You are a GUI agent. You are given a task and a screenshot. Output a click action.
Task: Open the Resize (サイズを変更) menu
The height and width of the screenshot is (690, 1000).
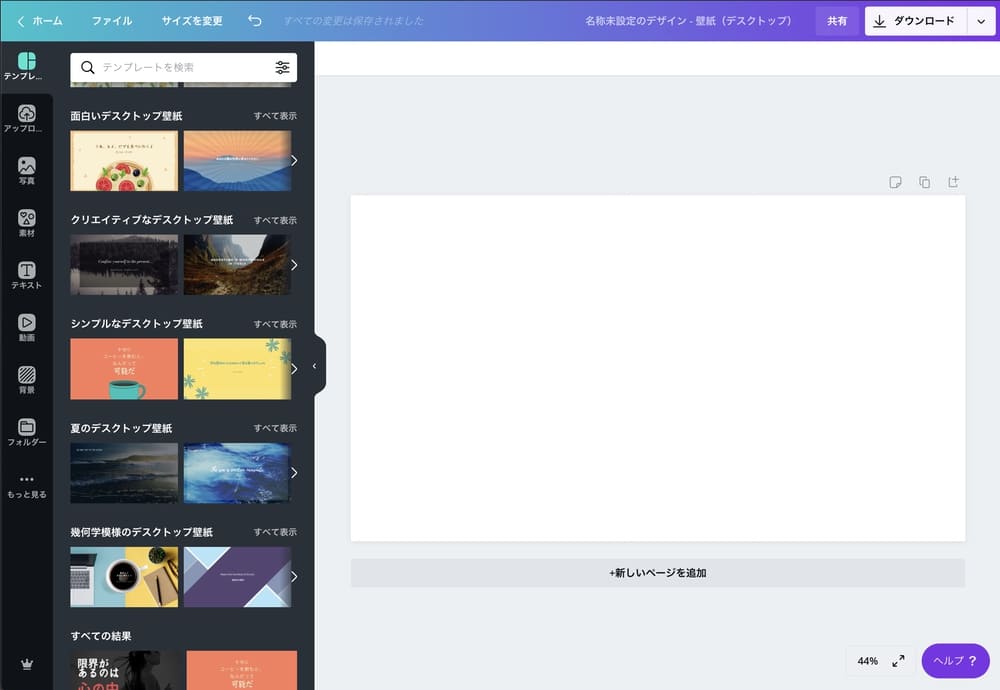click(x=192, y=21)
